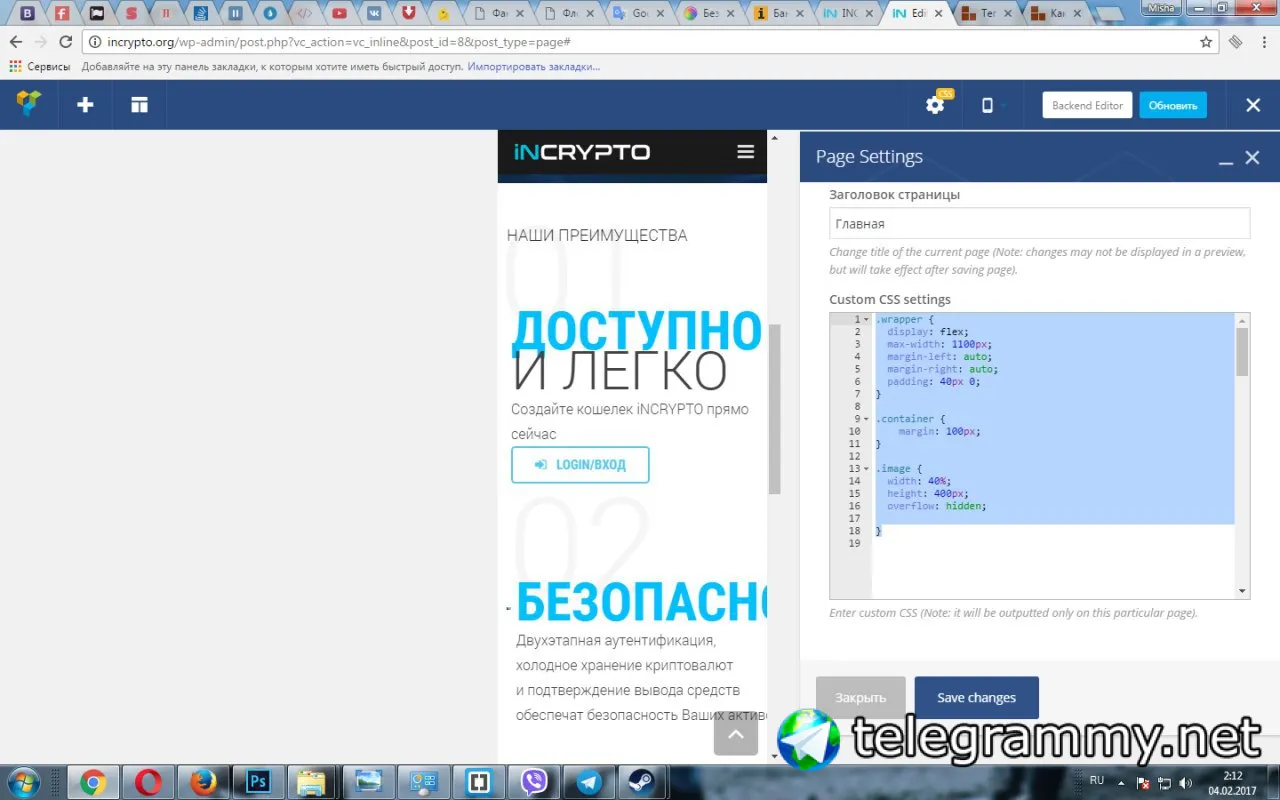Screen dimensions: 1280x800
Task: Open page settings gear icon
Action: (935, 105)
